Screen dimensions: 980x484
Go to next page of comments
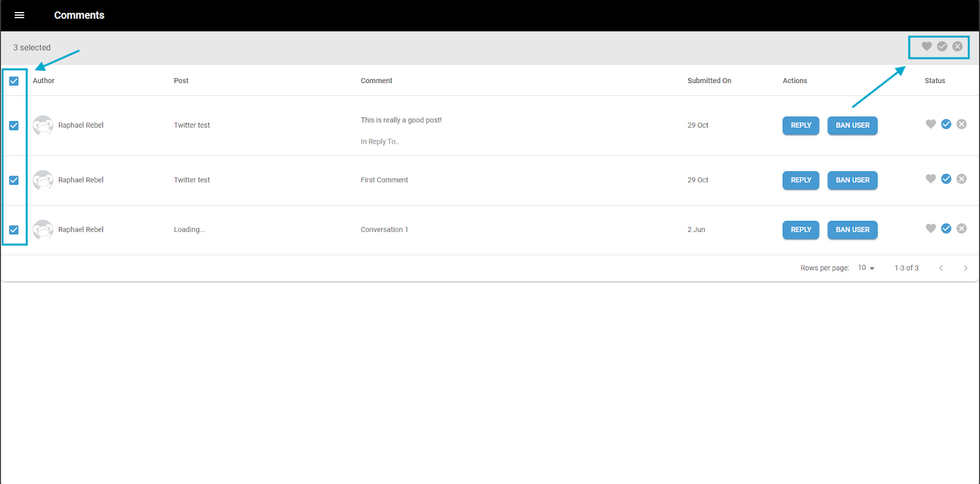(965, 268)
